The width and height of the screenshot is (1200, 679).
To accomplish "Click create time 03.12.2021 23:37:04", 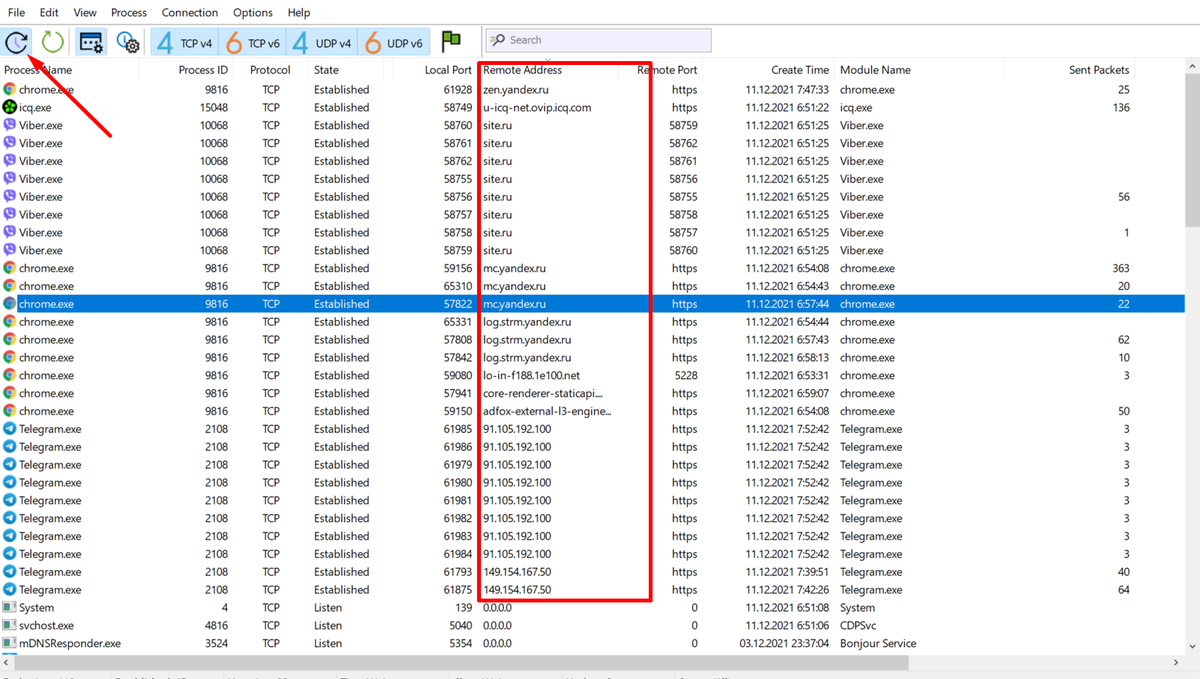I will point(784,643).
